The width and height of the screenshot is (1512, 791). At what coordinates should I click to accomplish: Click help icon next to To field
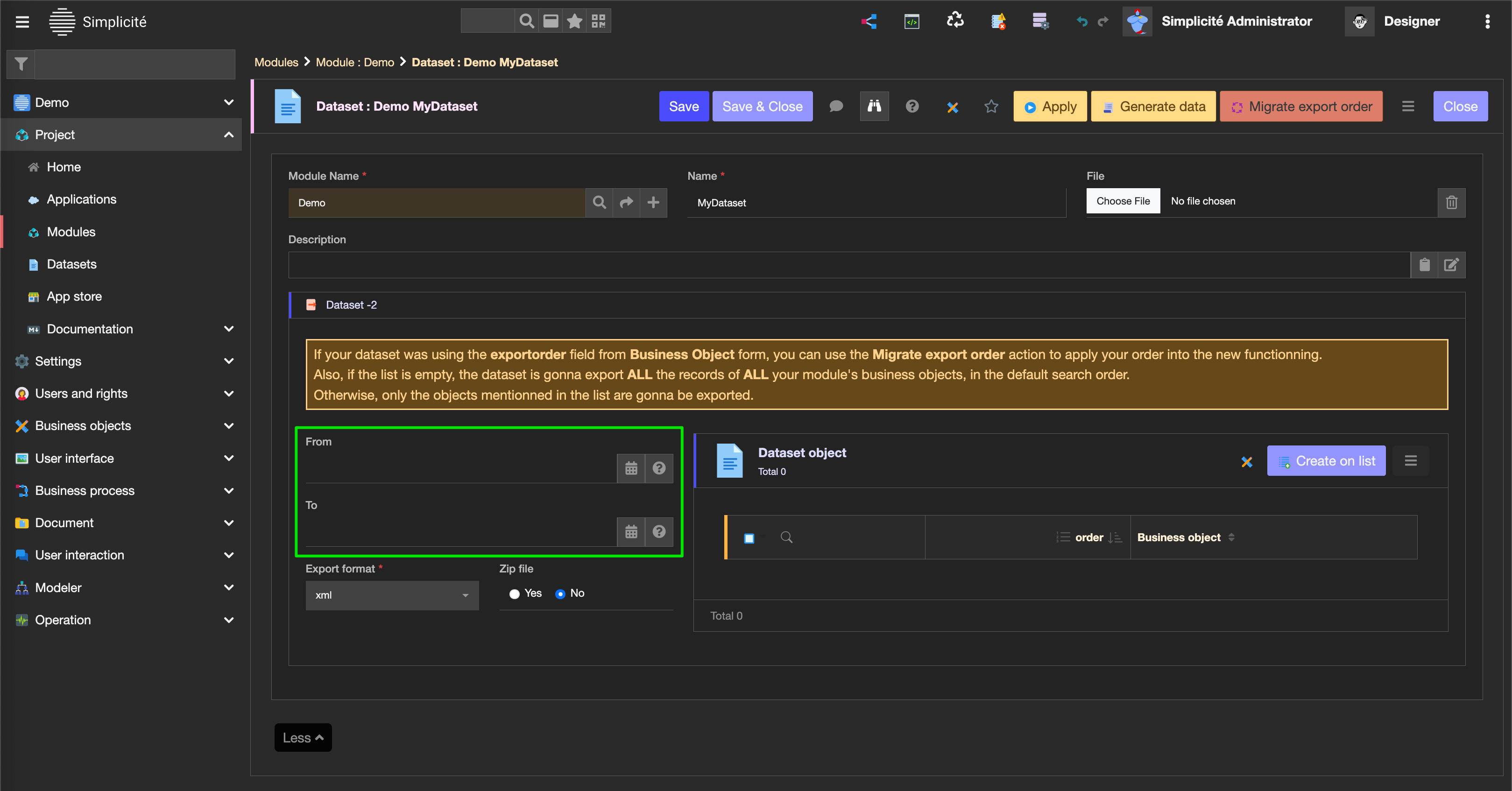658,532
